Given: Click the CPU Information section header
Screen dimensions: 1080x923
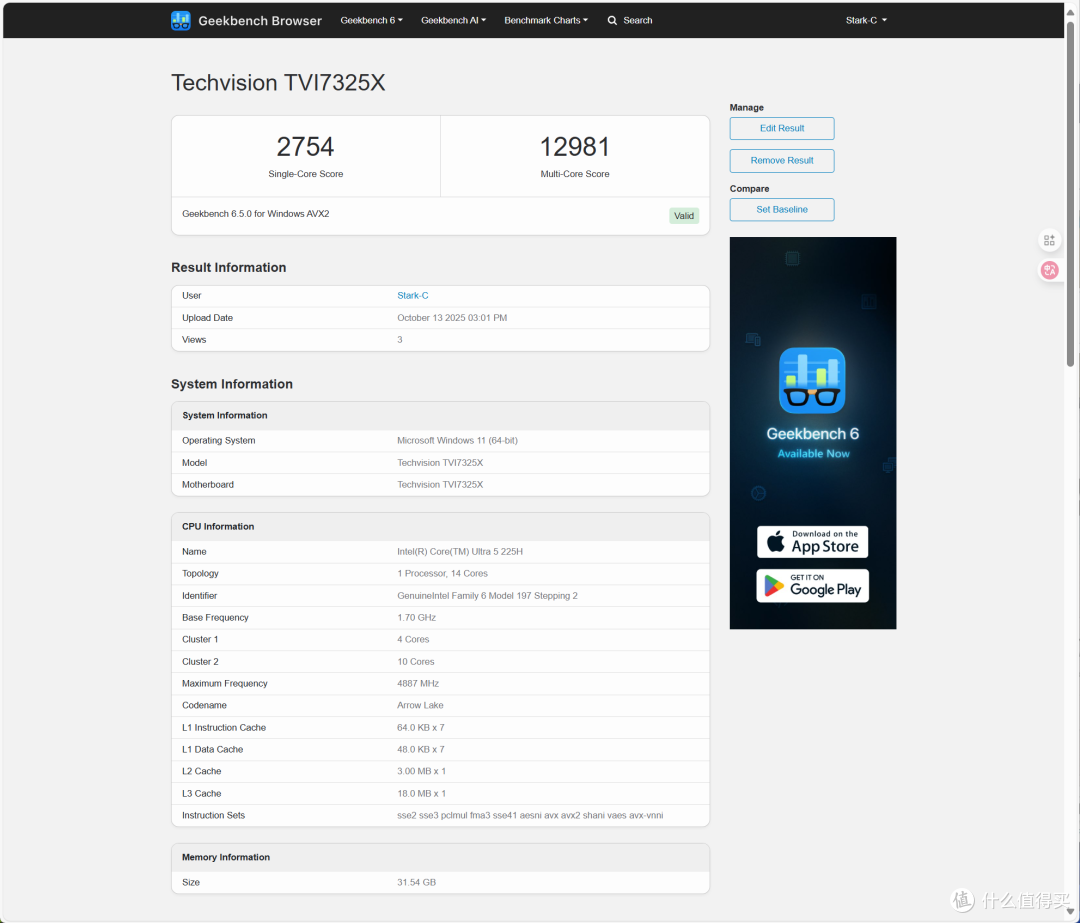Looking at the screenshot, I should coord(440,527).
